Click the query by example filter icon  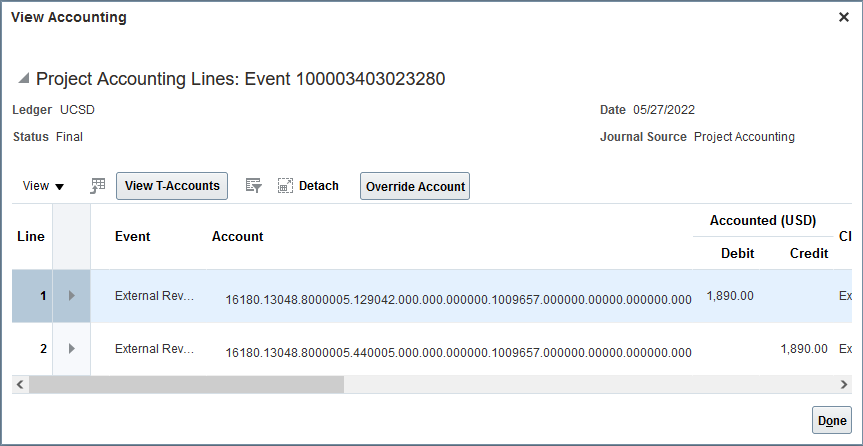tap(254, 186)
